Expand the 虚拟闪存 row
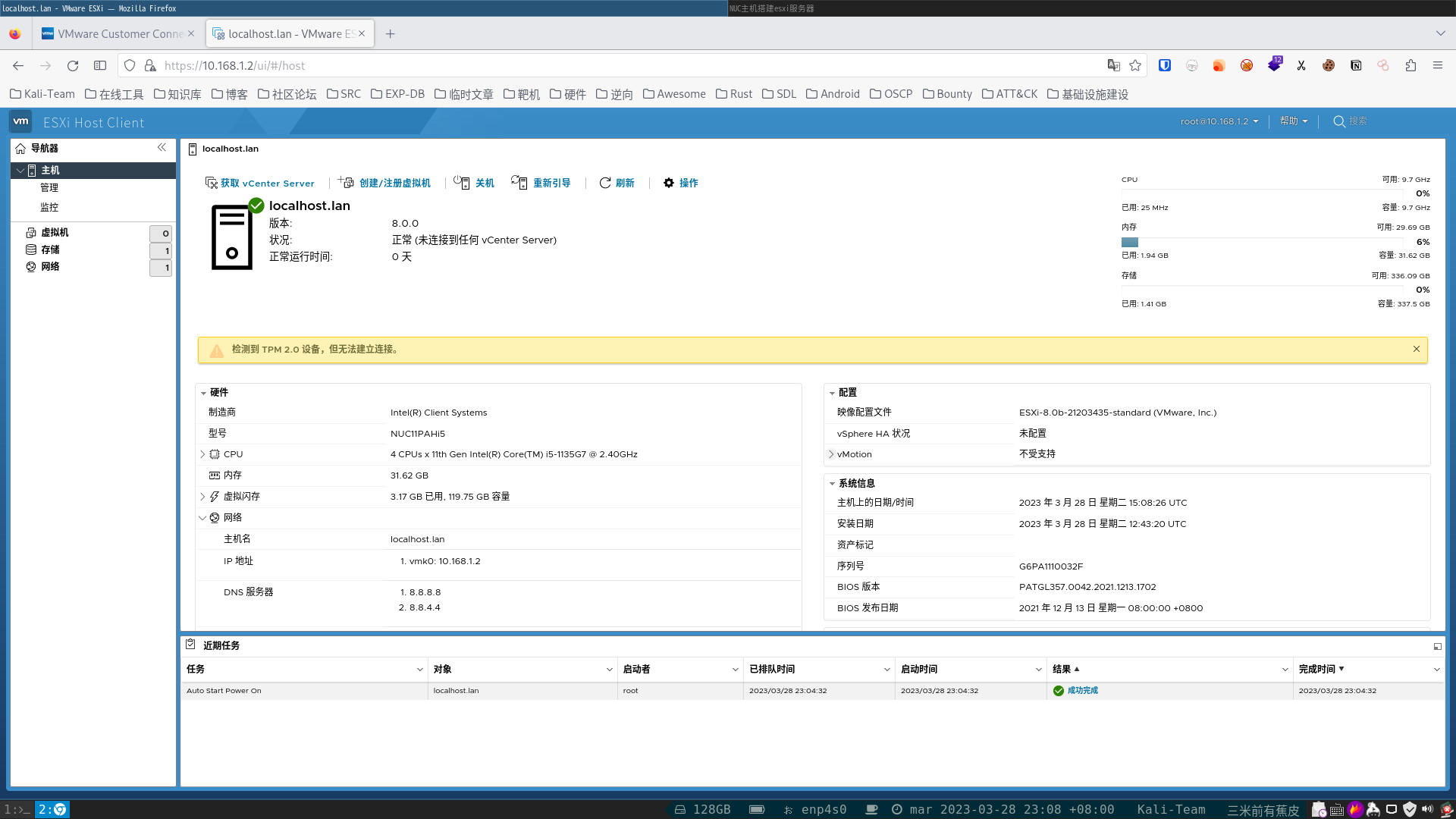The image size is (1456, 819). [x=202, y=497]
